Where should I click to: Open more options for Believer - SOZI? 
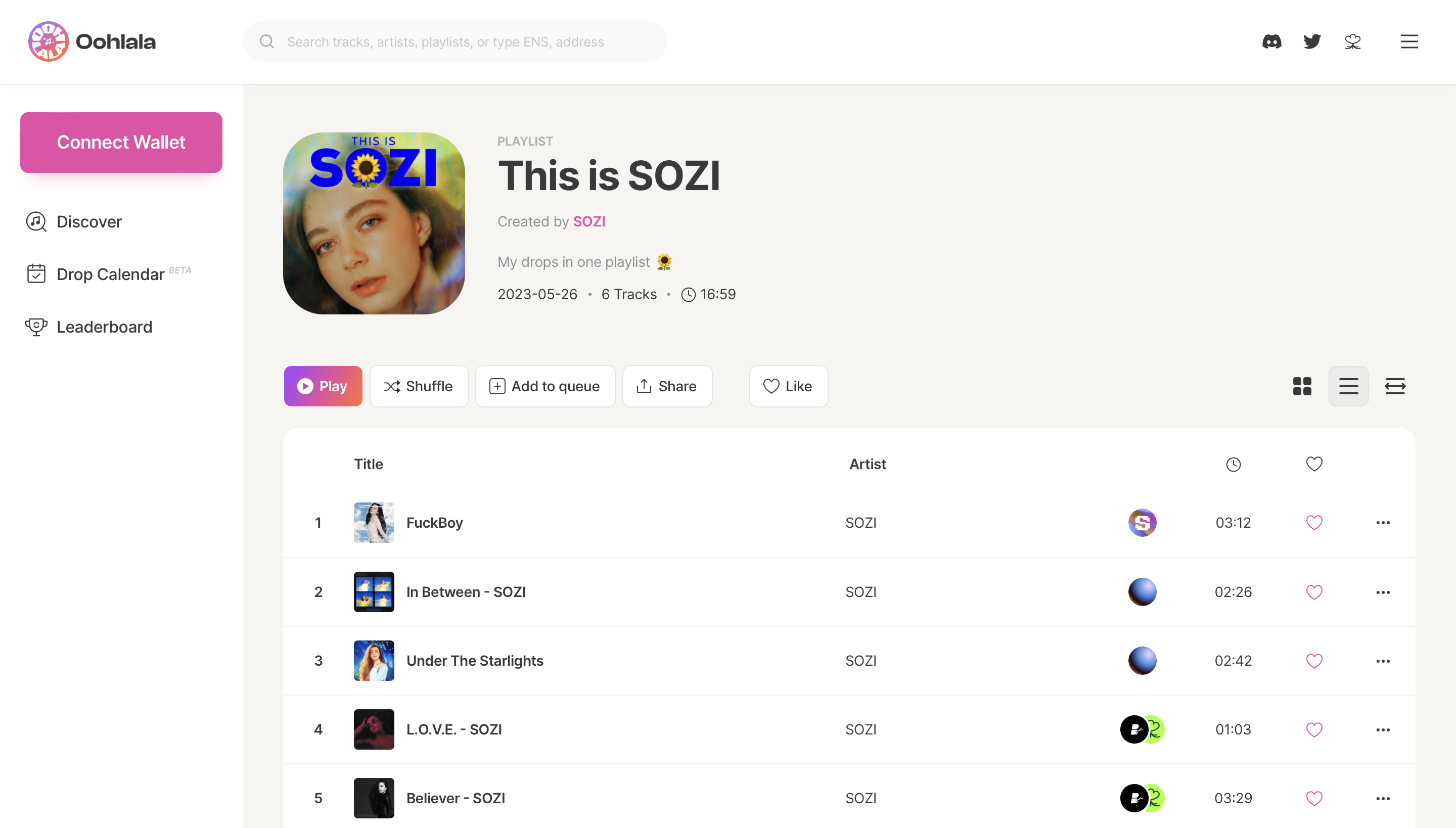(1384, 798)
